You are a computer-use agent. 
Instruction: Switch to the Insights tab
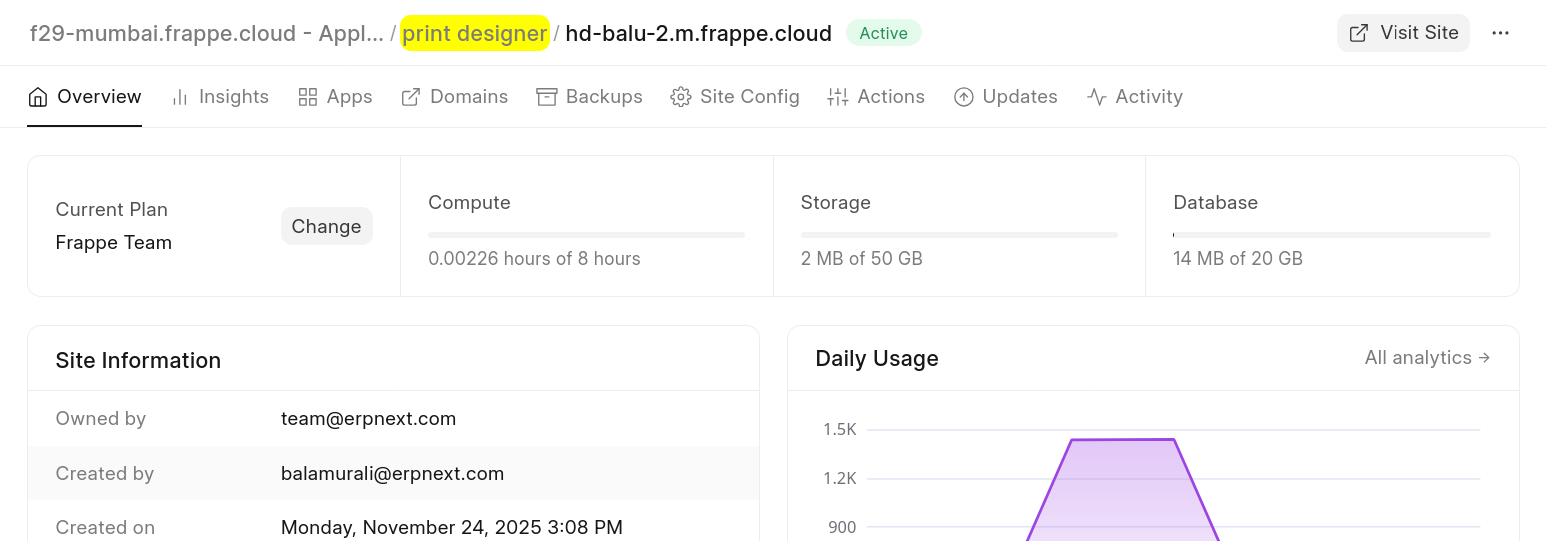(x=233, y=97)
